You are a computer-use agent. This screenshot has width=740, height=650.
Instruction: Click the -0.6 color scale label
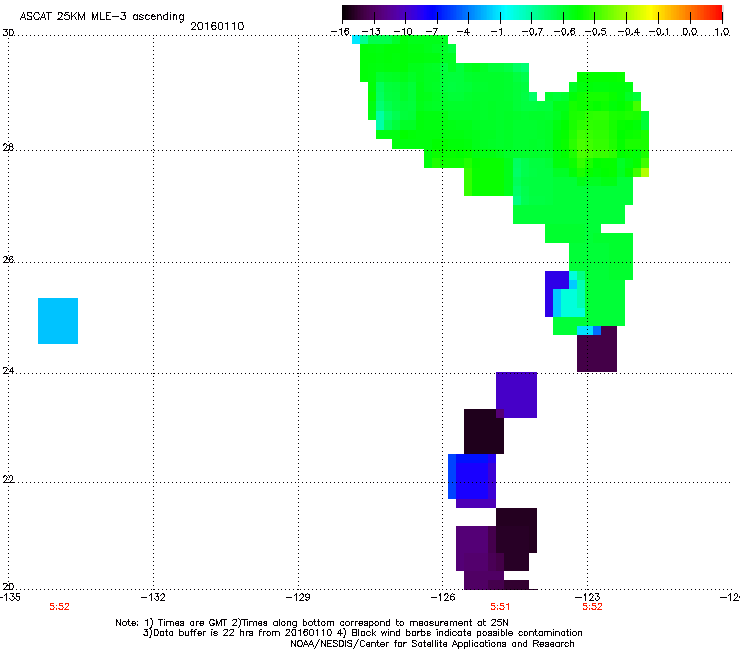564,32
